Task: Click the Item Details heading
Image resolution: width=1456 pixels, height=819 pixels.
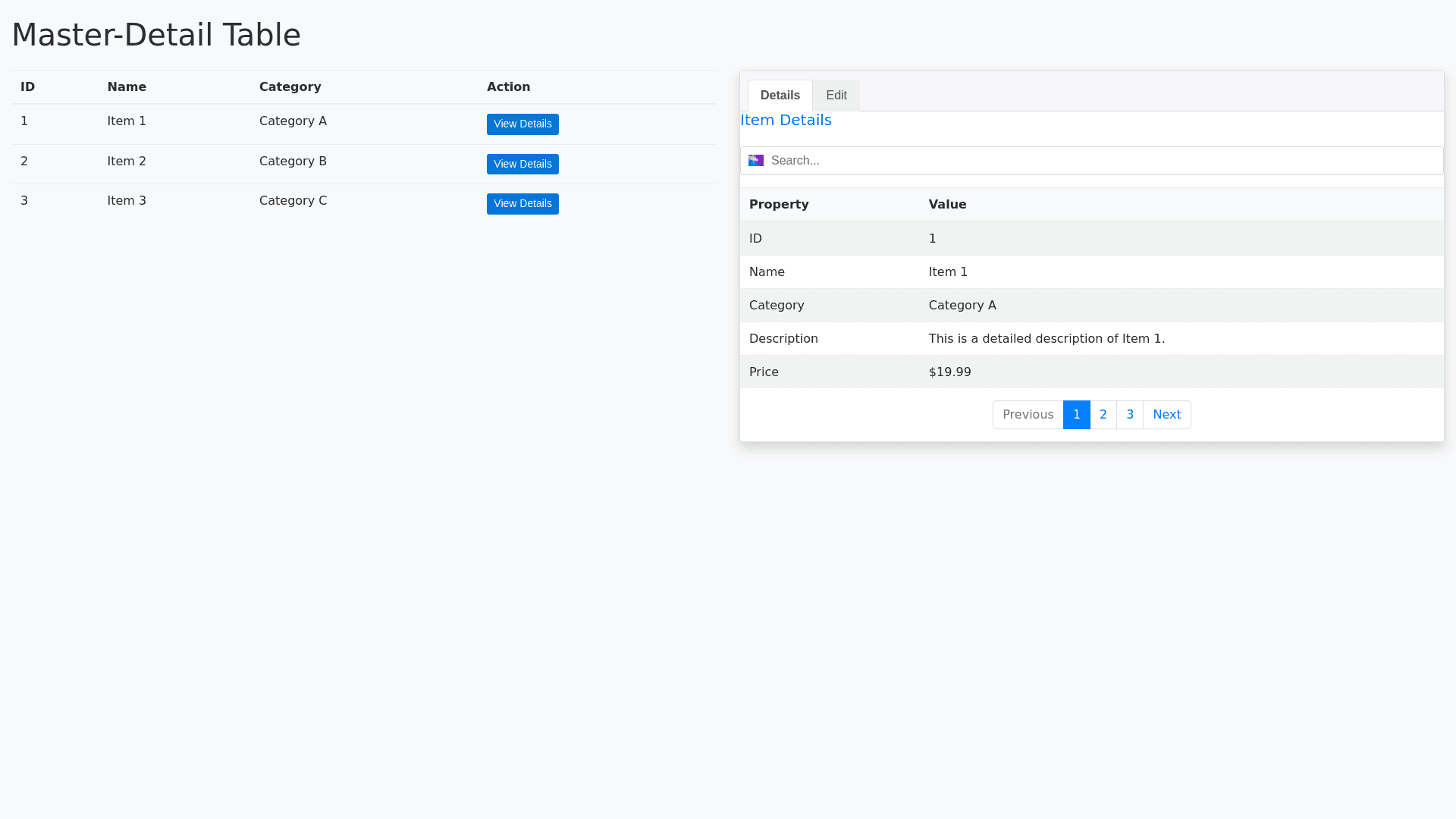Action: 786,121
